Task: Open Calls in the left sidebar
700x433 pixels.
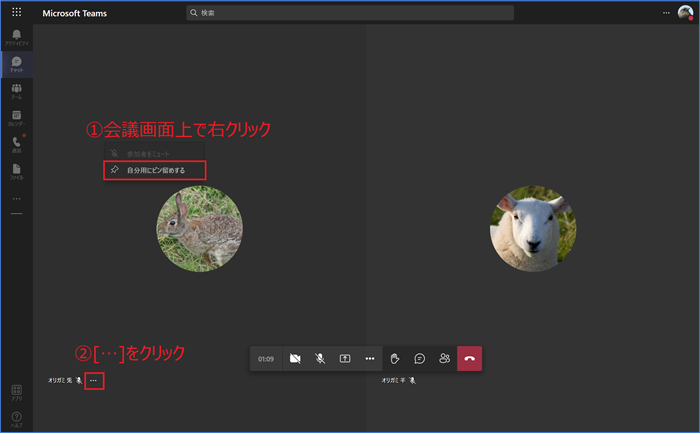Action: pos(16,145)
